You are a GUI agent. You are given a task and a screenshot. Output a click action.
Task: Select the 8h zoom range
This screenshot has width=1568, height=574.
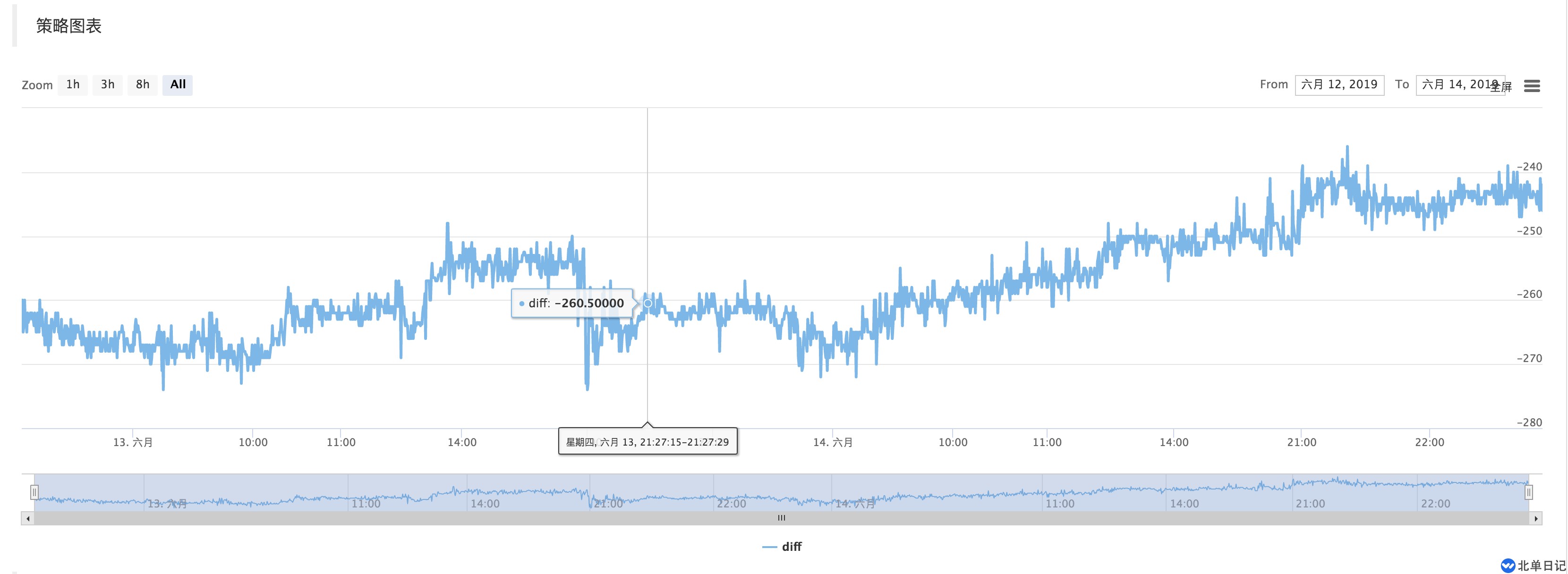(143, 84)
